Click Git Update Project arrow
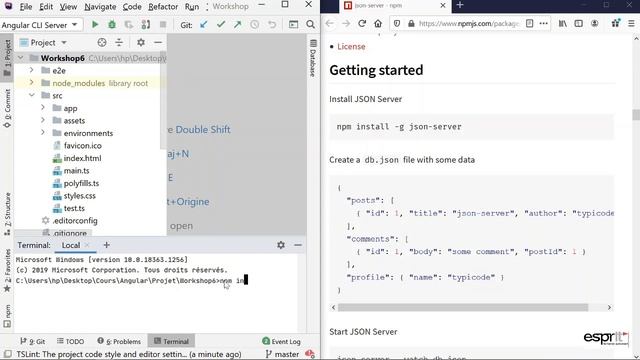Viewport: 640px width, 360px height. point(204,24)
